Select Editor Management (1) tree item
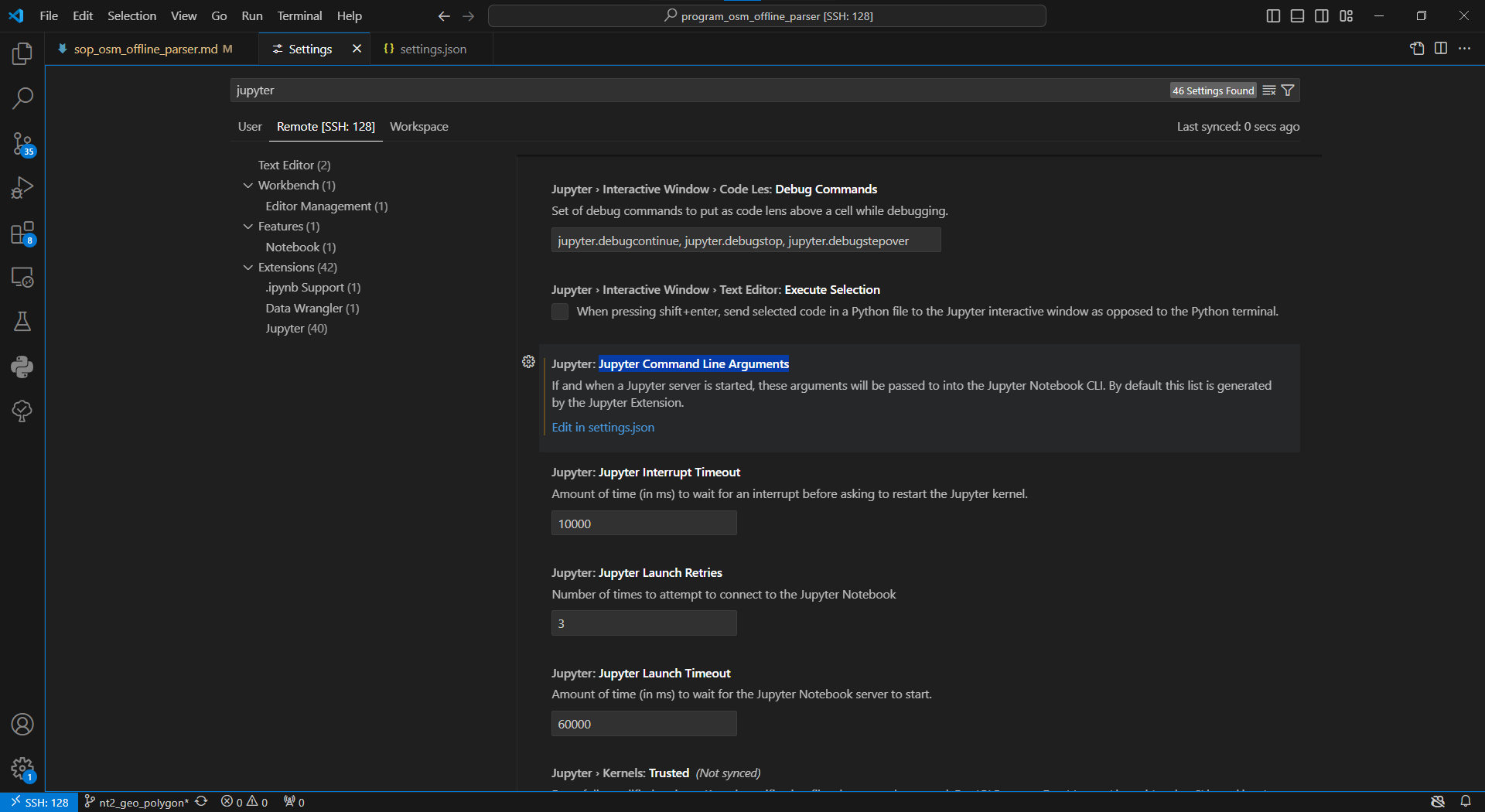The height and width of the screenshot is (812, 1485). pyautogui.click(x=326, y=206)
